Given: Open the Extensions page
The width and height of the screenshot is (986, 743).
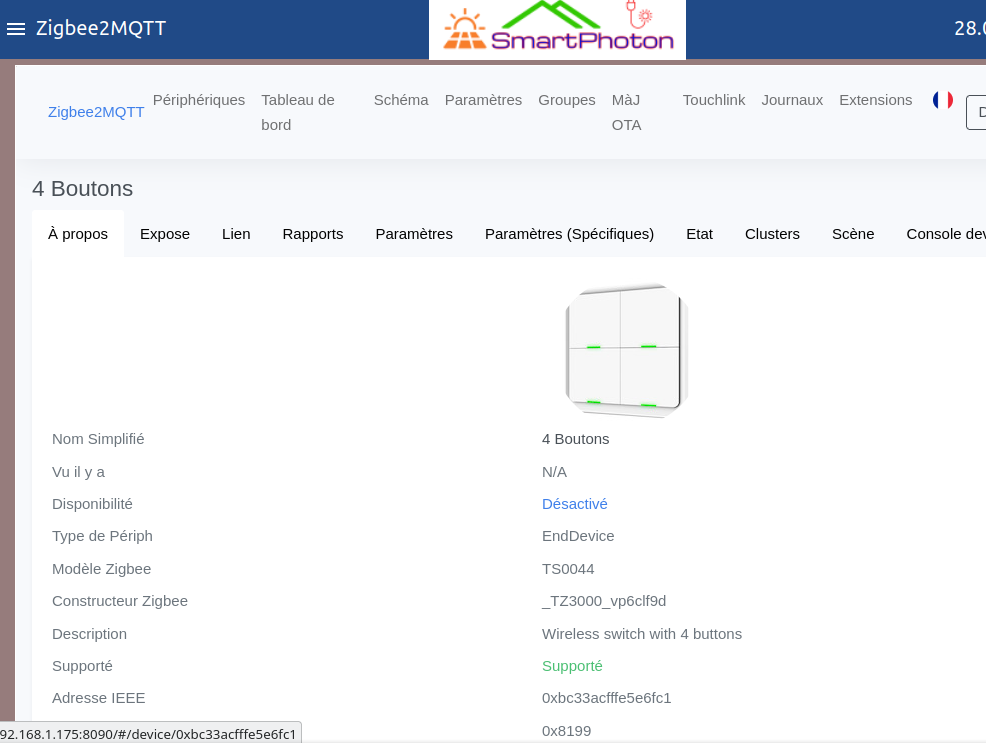Looking at the screenshot, I should point(875,100).
